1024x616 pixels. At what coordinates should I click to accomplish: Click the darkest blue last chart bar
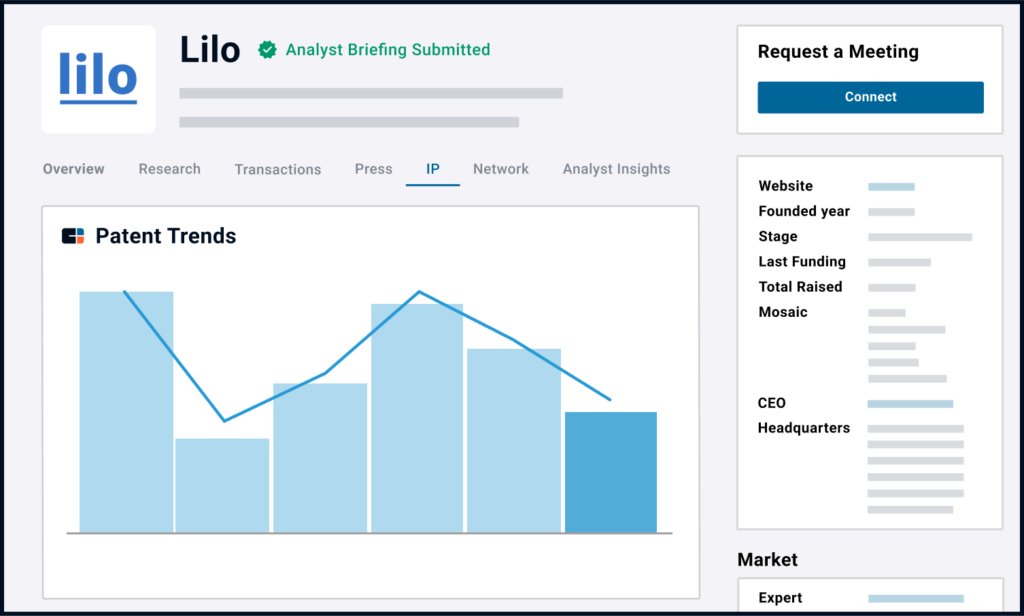pyautogui.click(x=611, y=472)
